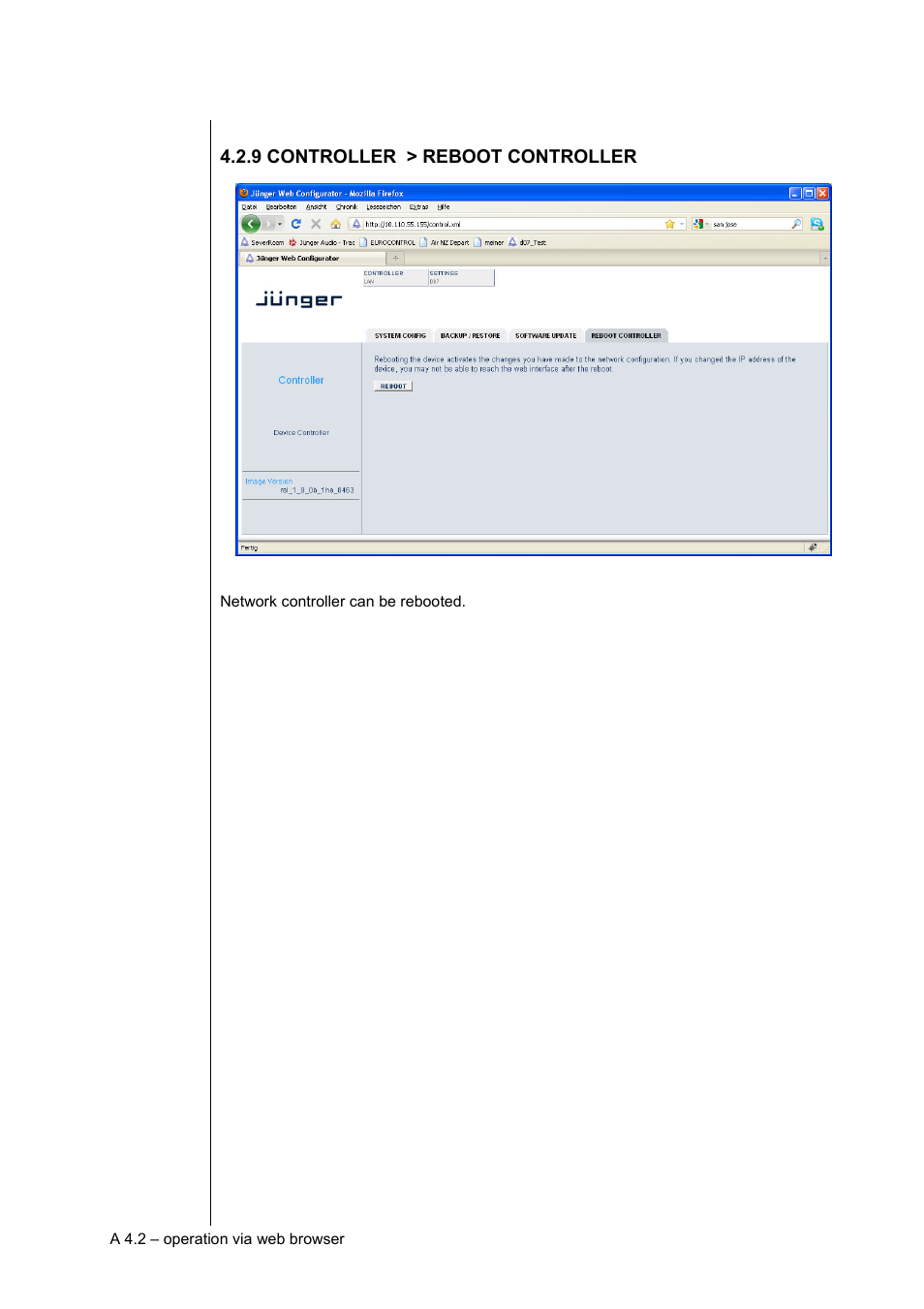Click the Fertig status bar text
924x1309 pixels.
250,547
